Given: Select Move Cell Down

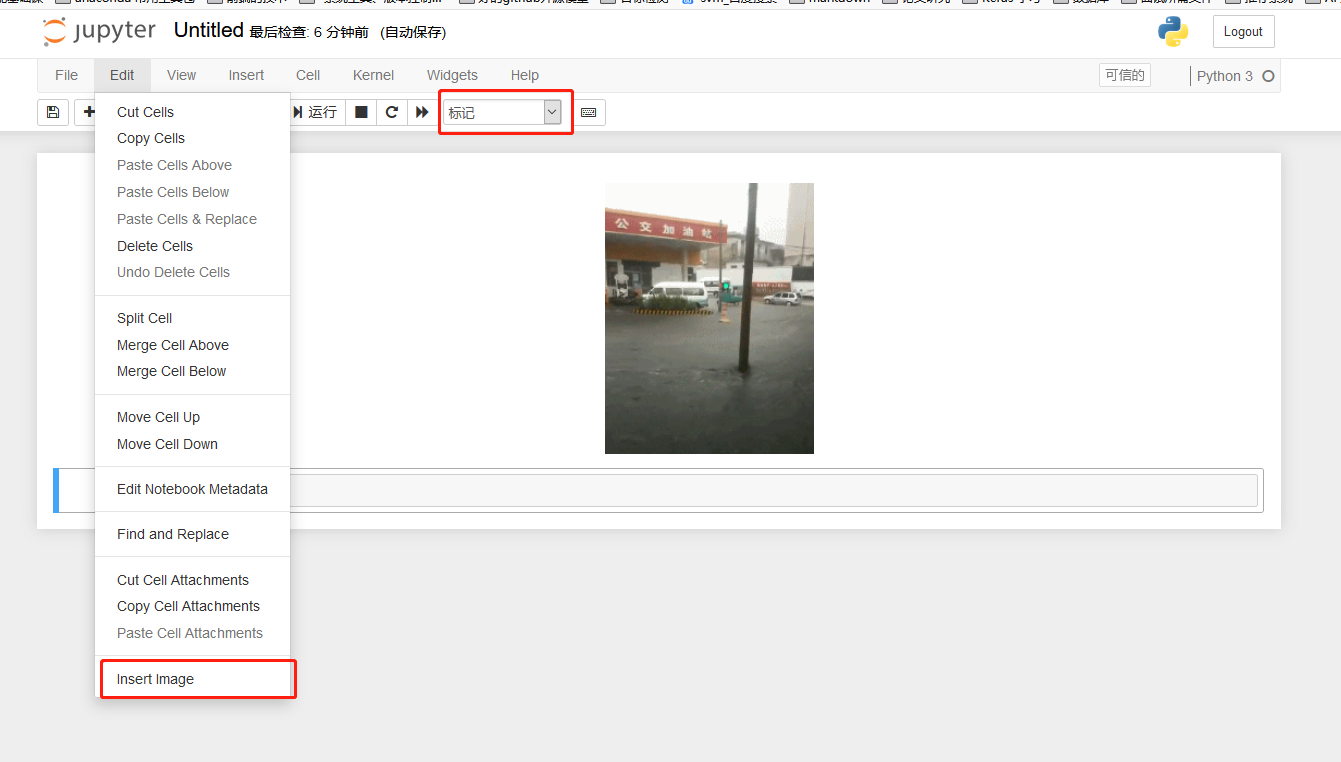Looking at the screenshot, I should 192,444.
